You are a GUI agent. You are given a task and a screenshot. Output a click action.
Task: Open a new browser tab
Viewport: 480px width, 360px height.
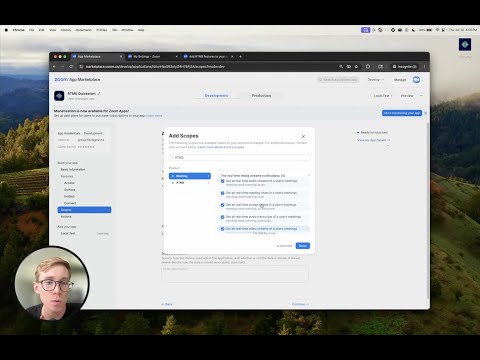pos(241,57)
